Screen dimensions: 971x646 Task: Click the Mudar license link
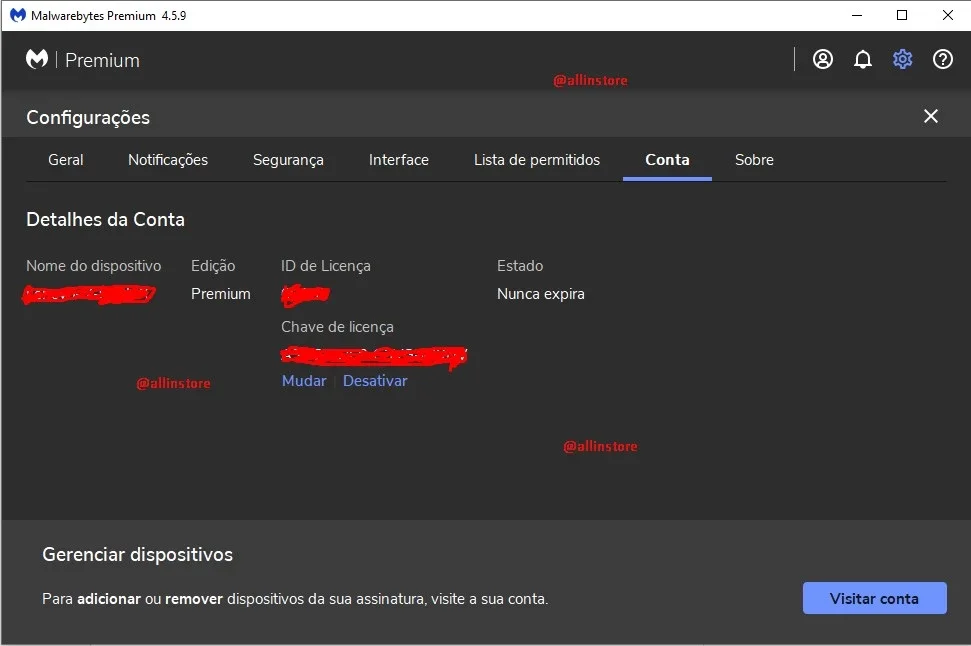(304, 381)
